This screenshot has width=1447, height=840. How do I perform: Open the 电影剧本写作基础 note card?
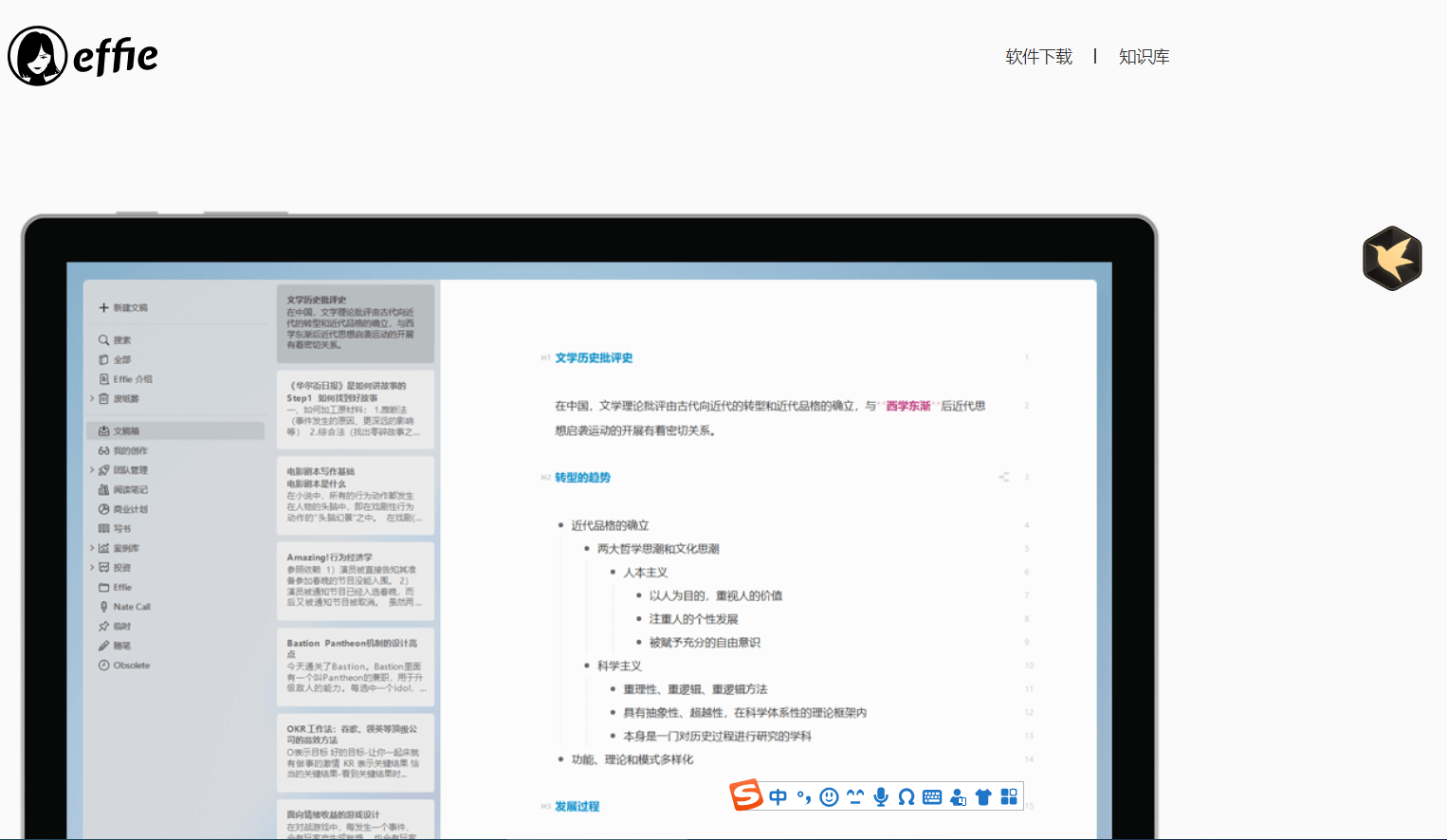(x=356, y=495)
